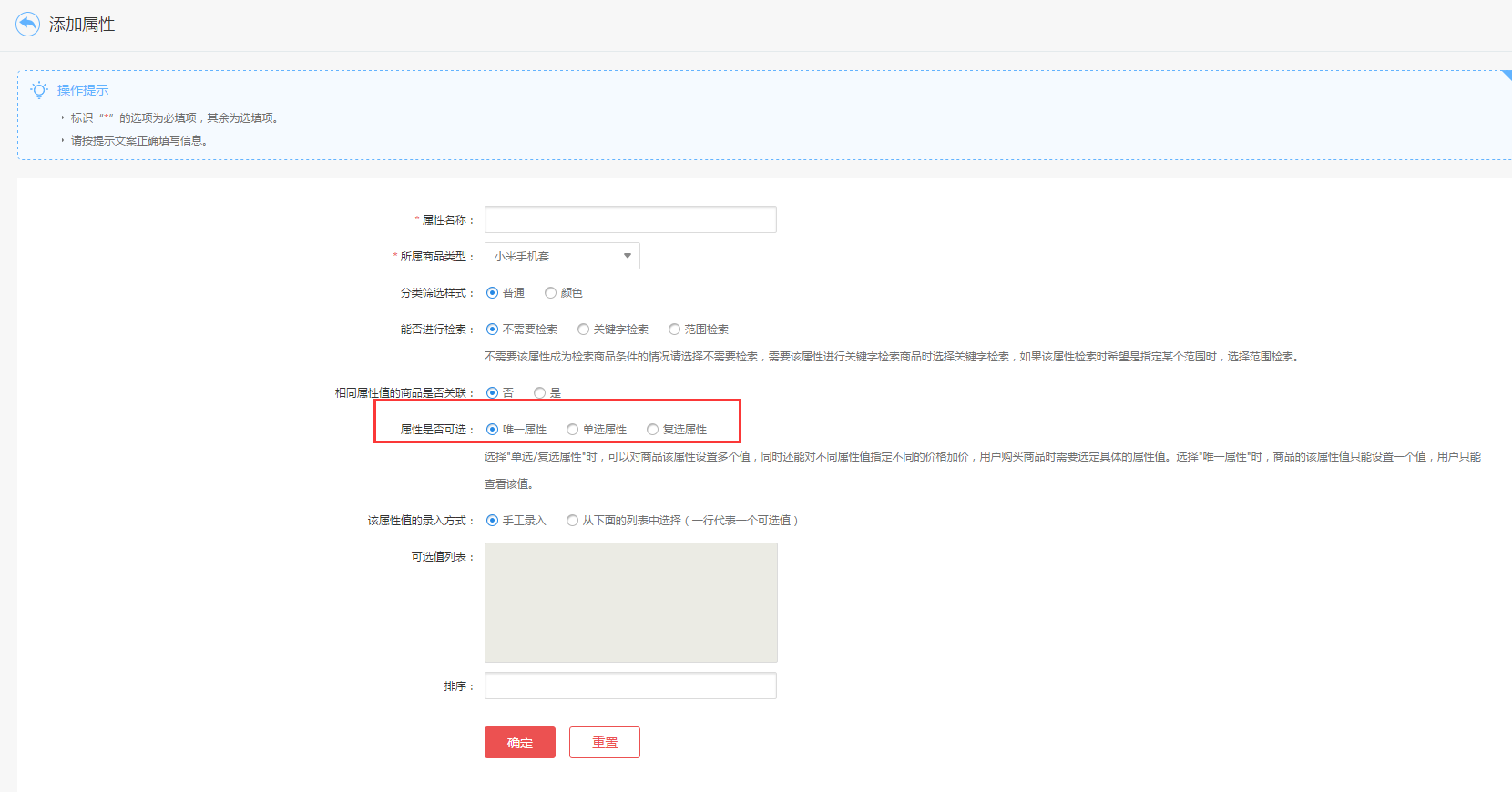1512x792 pixels.
Task: Select the 唯一属性 radio button
Action: pos(493,430)
